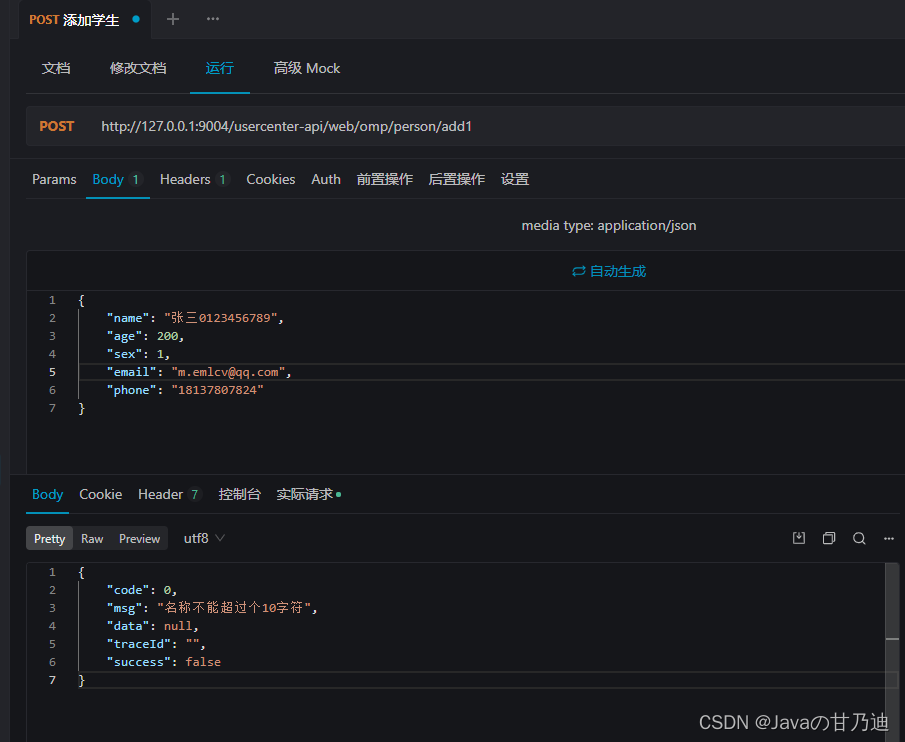Click 自动生成 link
This screenshot has height=742, width=905.
coord(618,271)
